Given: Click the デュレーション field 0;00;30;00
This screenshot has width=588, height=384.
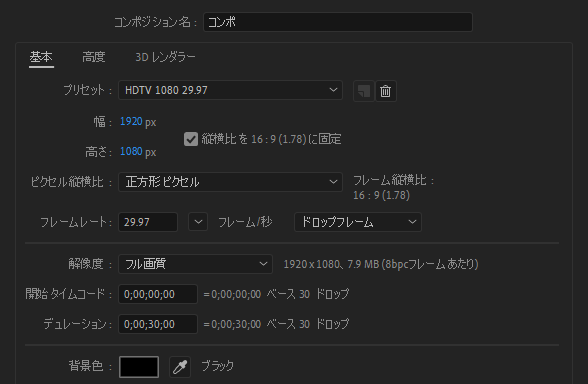Looking at the screenshot, I should pos(158,324).
